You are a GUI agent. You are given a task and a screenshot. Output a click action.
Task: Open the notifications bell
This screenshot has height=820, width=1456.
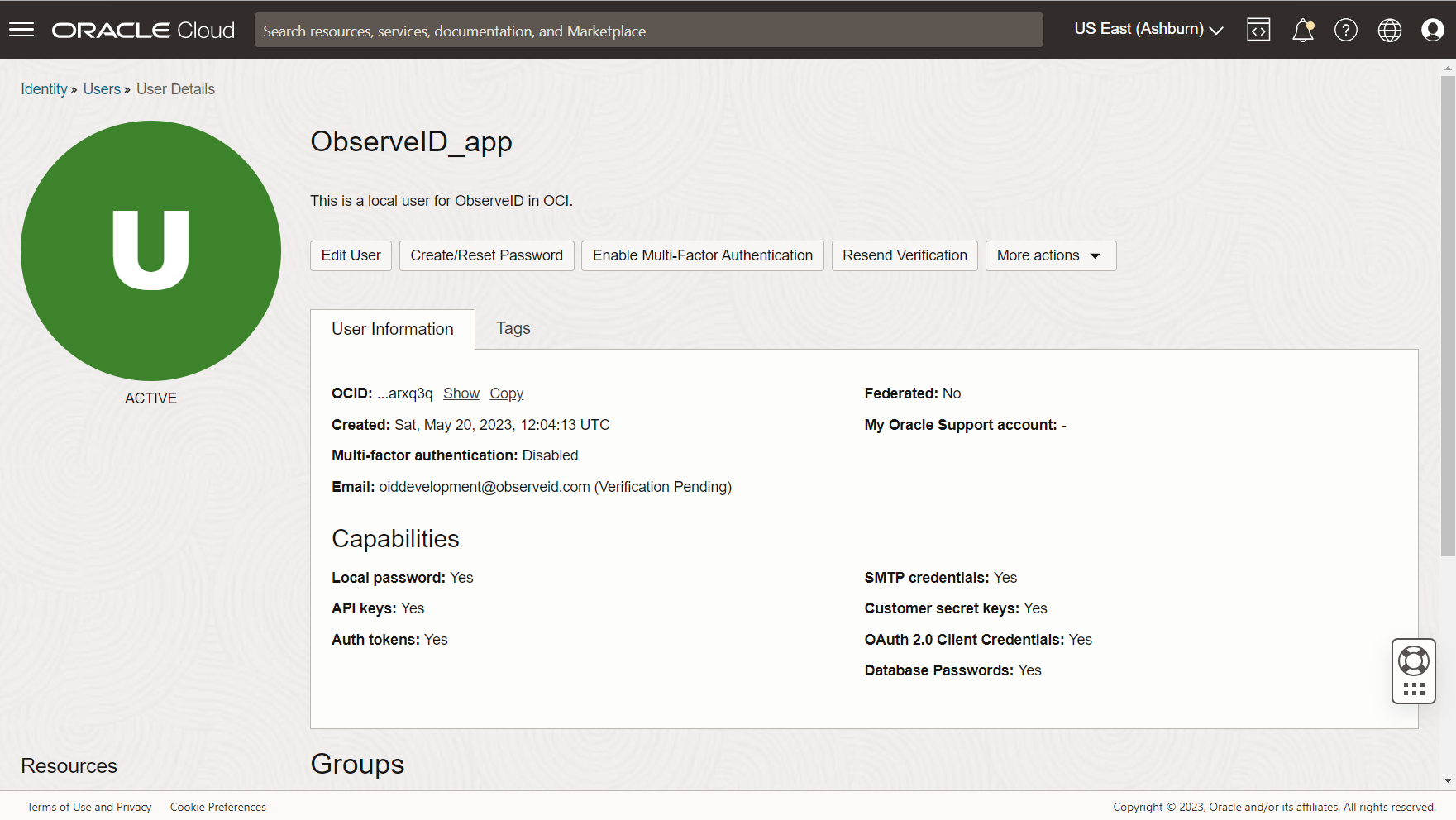(1302, 30)
